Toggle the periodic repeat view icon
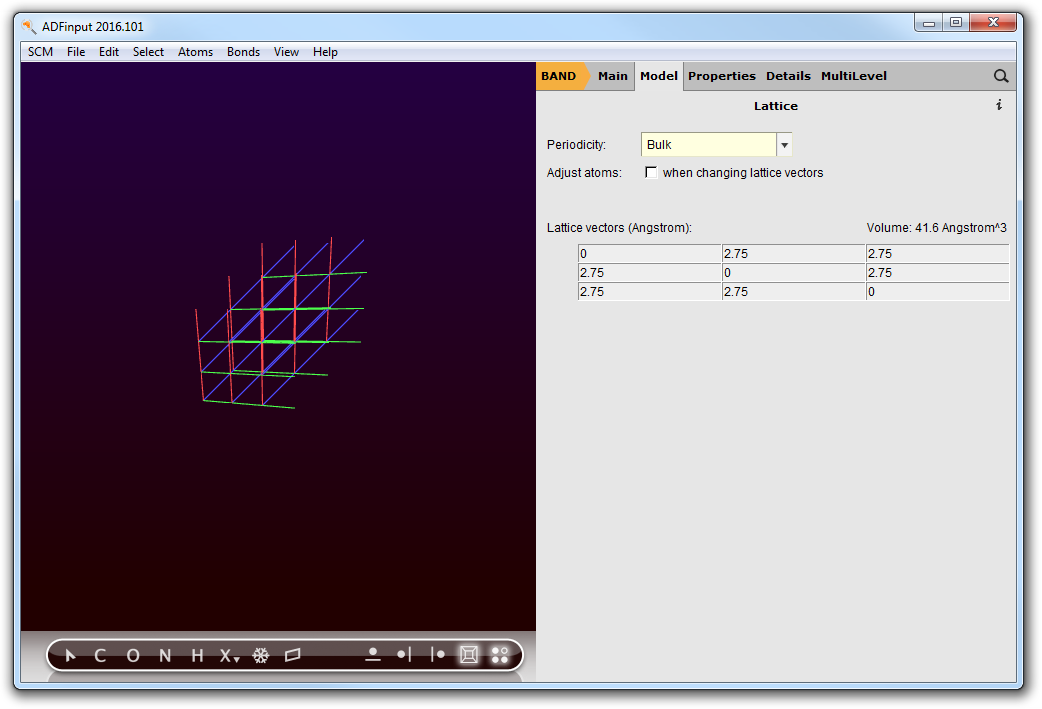The width and height of the screenshot is (1042, 709). click(500, 655)
